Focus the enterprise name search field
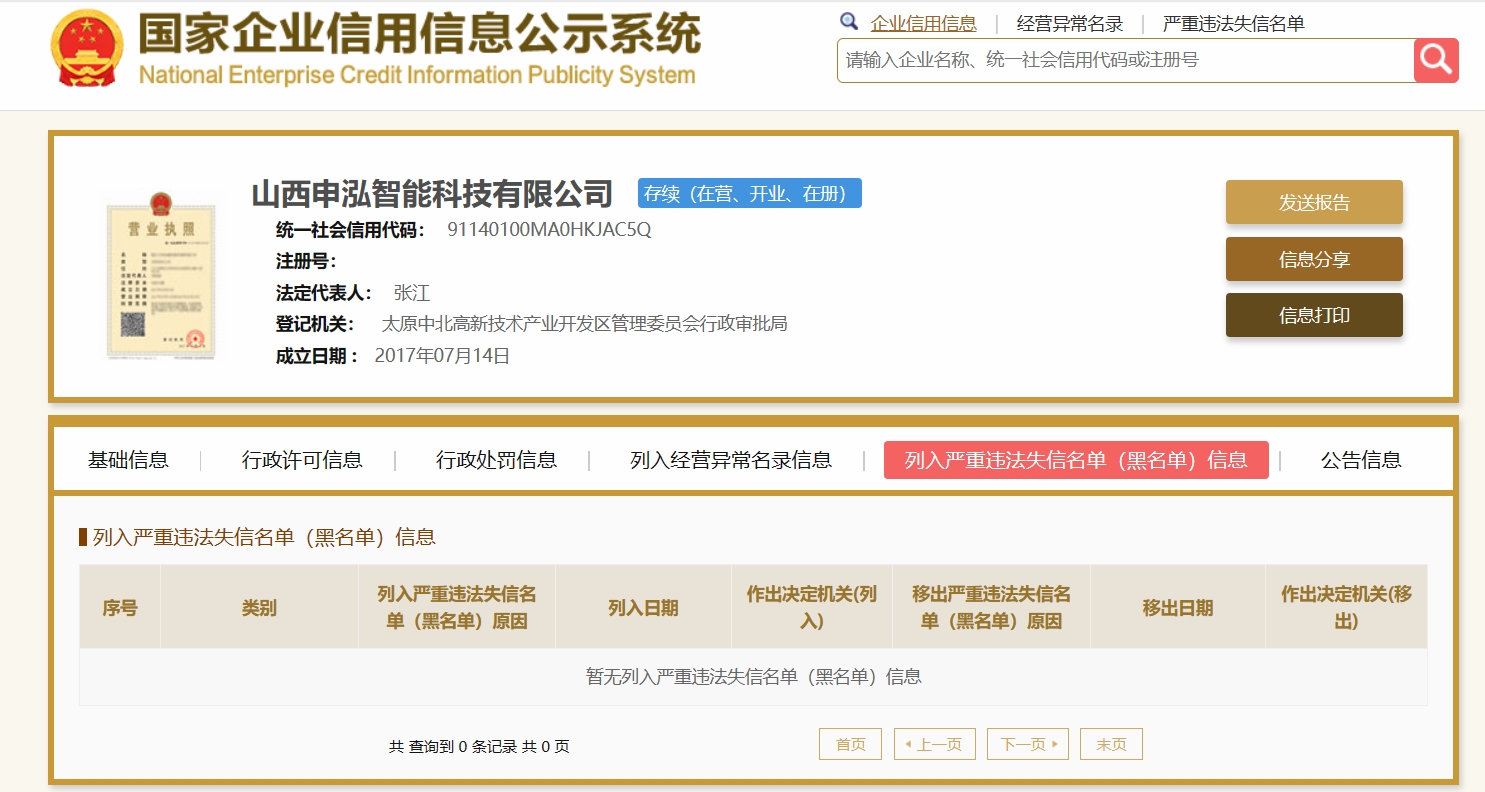The height and width of the screenshot is (792, 1485). [x=1125, y=60]
